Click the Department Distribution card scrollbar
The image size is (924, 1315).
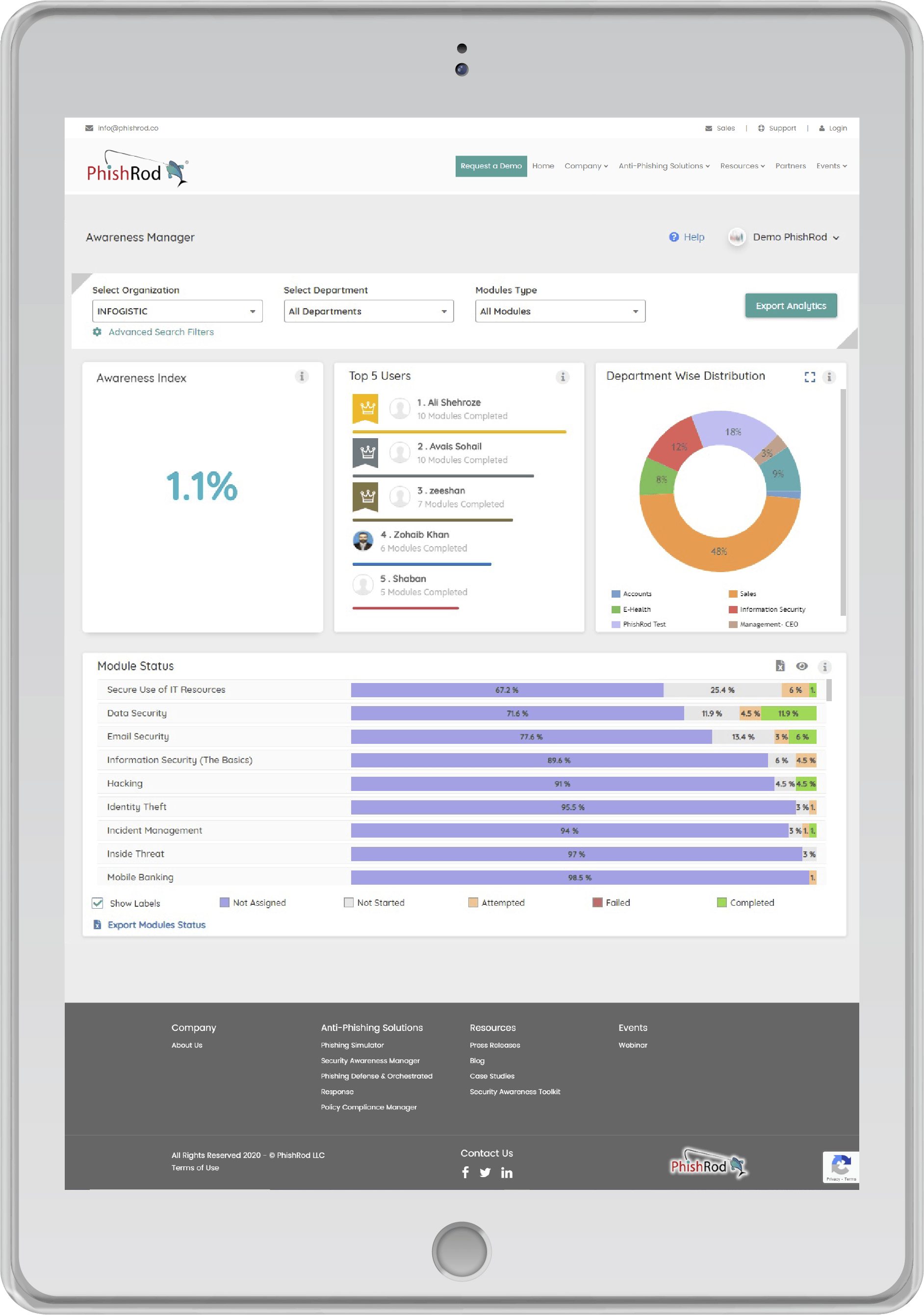(843, 503)
